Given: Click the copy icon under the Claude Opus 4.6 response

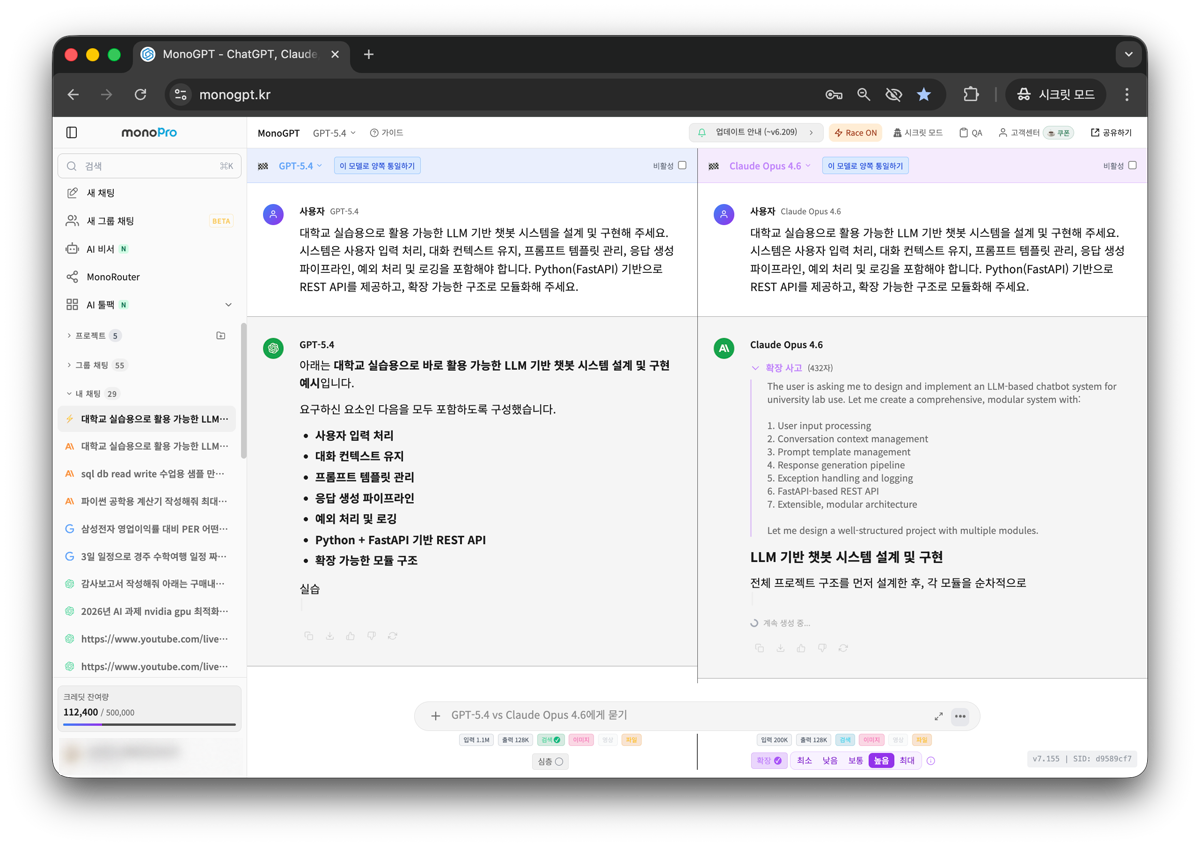Looking at the screenshot, I should tap(759, 648).
